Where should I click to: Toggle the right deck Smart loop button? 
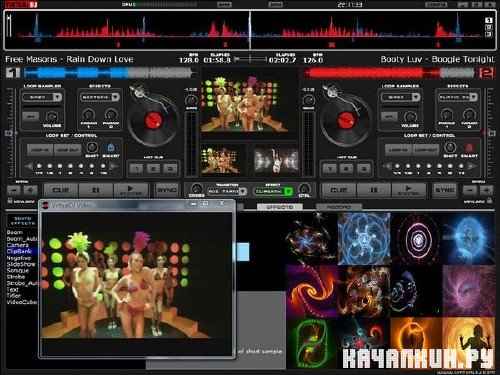[469, 148]
